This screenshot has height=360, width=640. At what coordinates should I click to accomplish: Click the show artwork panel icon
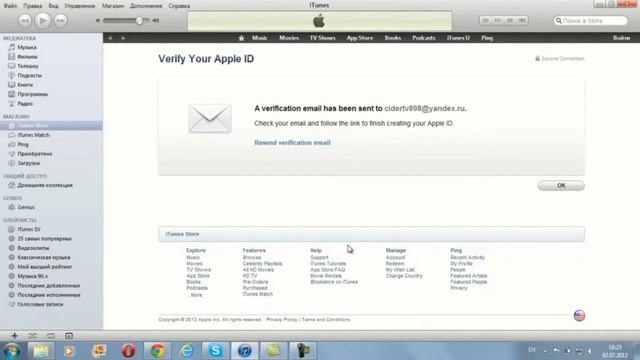69,336
